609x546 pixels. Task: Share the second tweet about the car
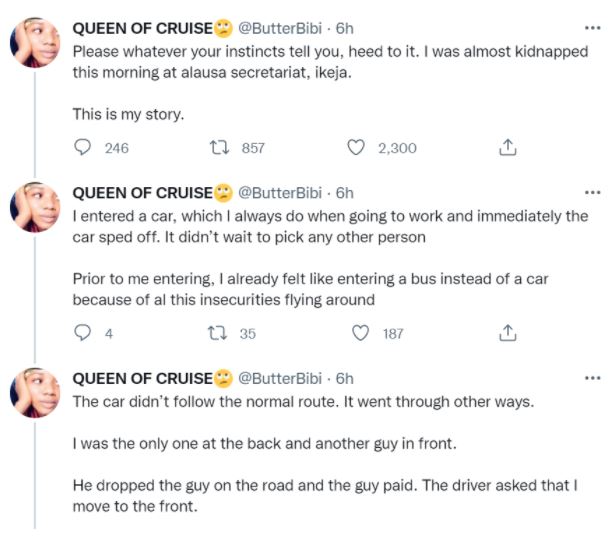pos(507,333)
